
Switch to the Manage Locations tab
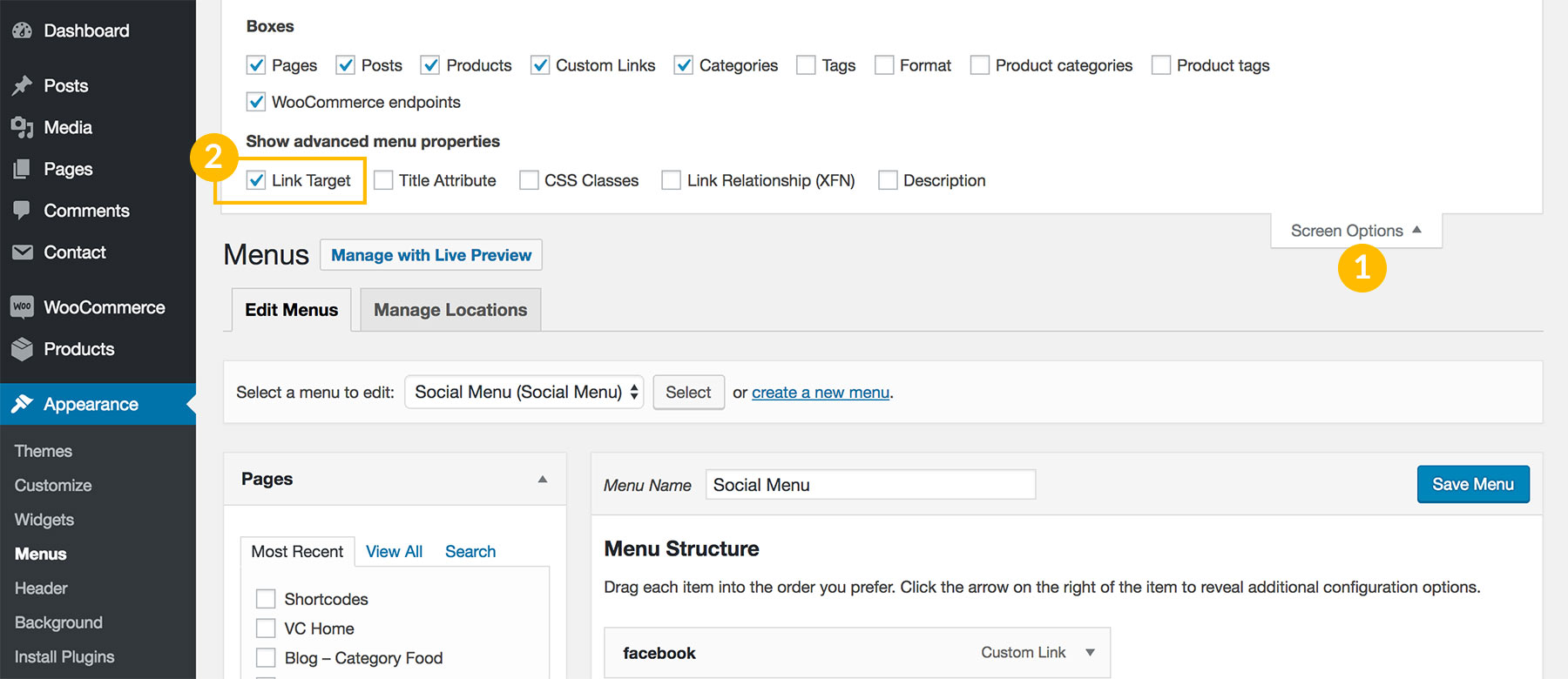(450, 310)
